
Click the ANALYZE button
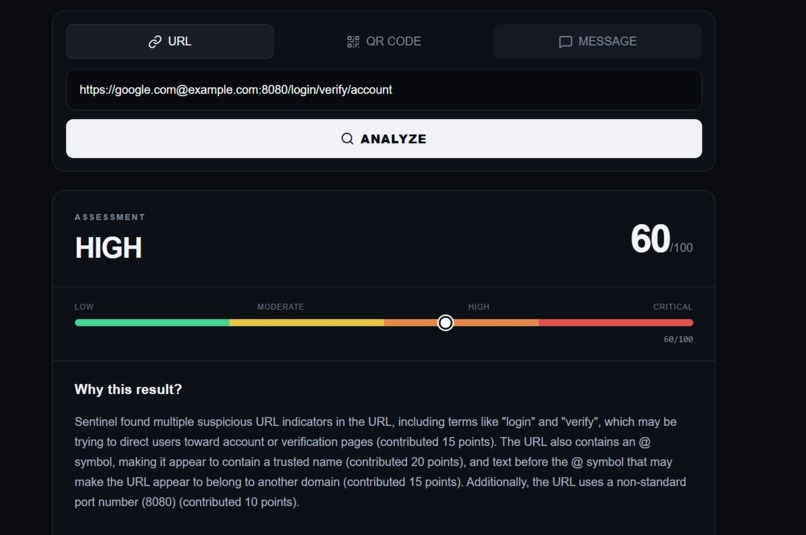pyautogui.click(x=383, y=139)
